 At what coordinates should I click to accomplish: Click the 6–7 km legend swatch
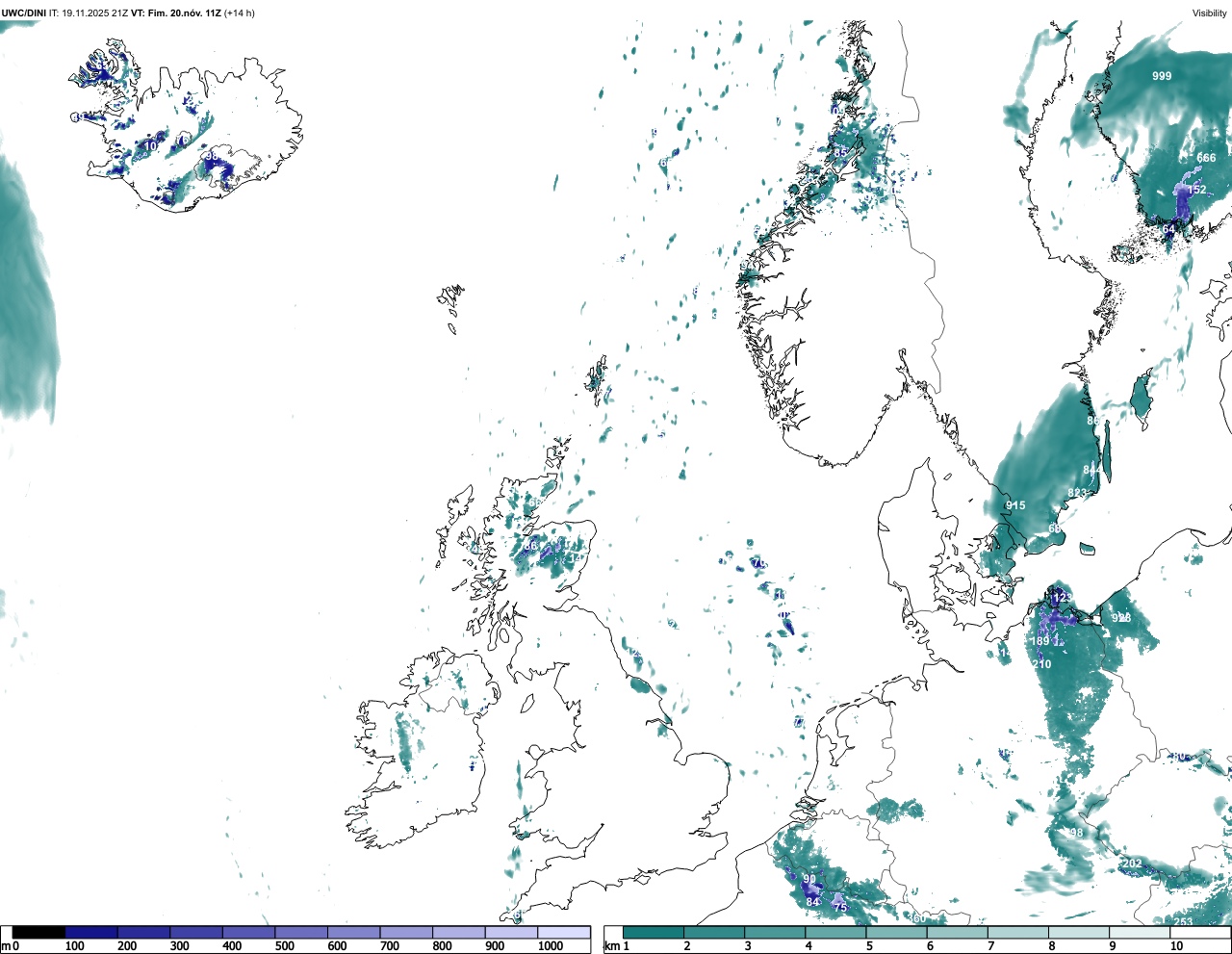[959, 932]
